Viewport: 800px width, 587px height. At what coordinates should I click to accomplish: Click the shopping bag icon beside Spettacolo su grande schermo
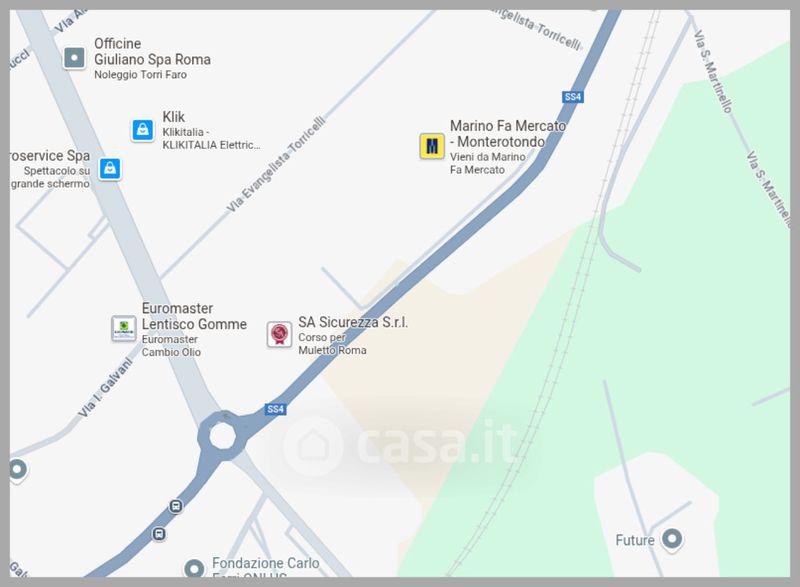pos(110,168)
